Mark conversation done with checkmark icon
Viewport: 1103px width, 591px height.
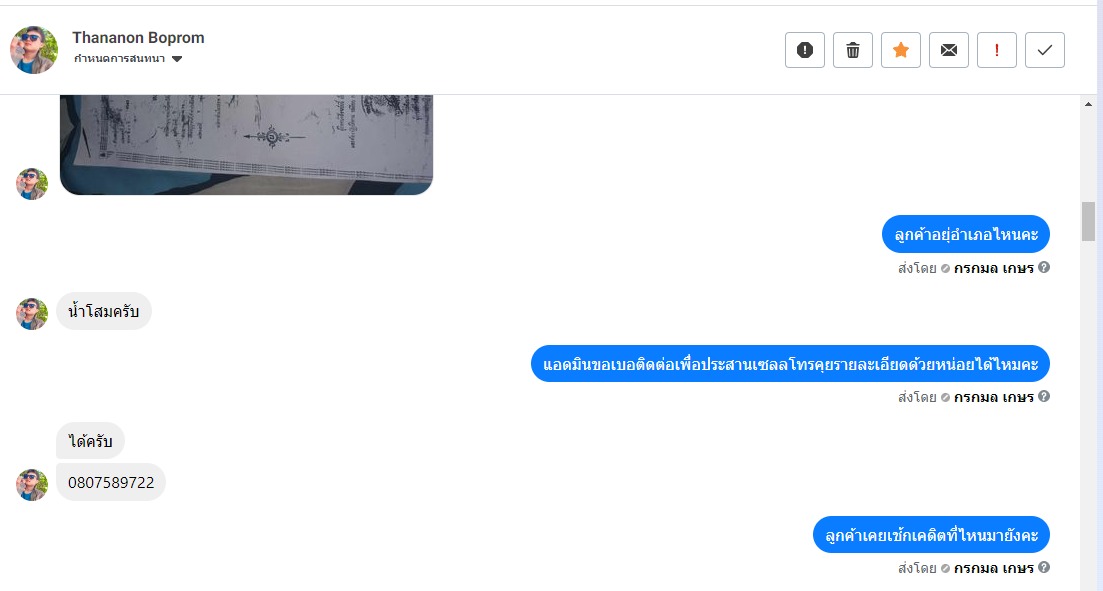pos(1045,50)
